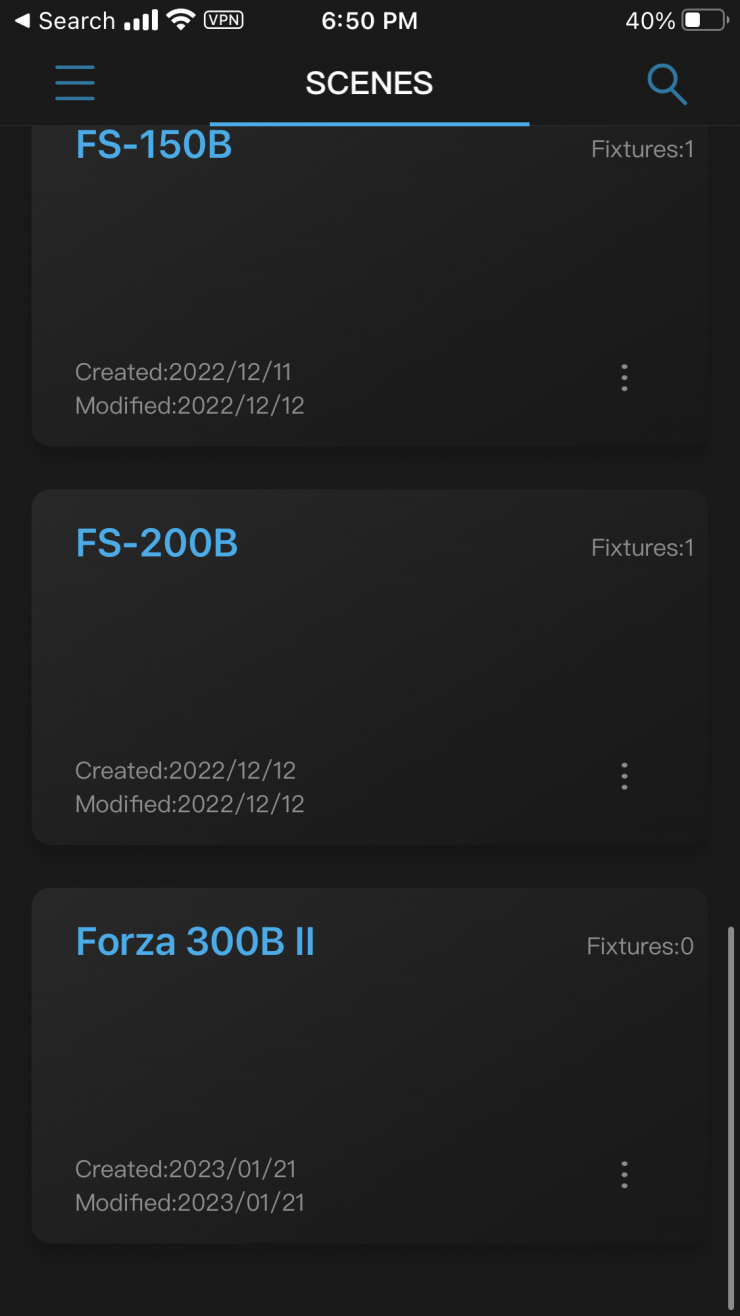Open the FS-200B scene title
This screenshot has height=1316, width=740.
157,543
